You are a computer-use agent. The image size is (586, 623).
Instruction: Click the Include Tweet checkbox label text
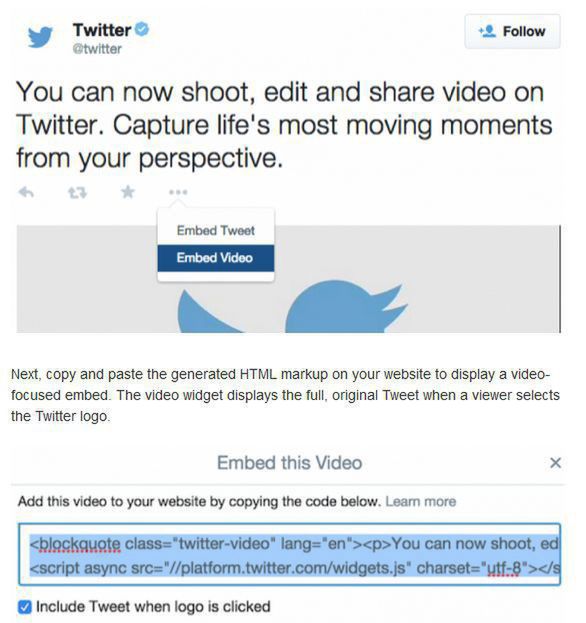(153, 607)
